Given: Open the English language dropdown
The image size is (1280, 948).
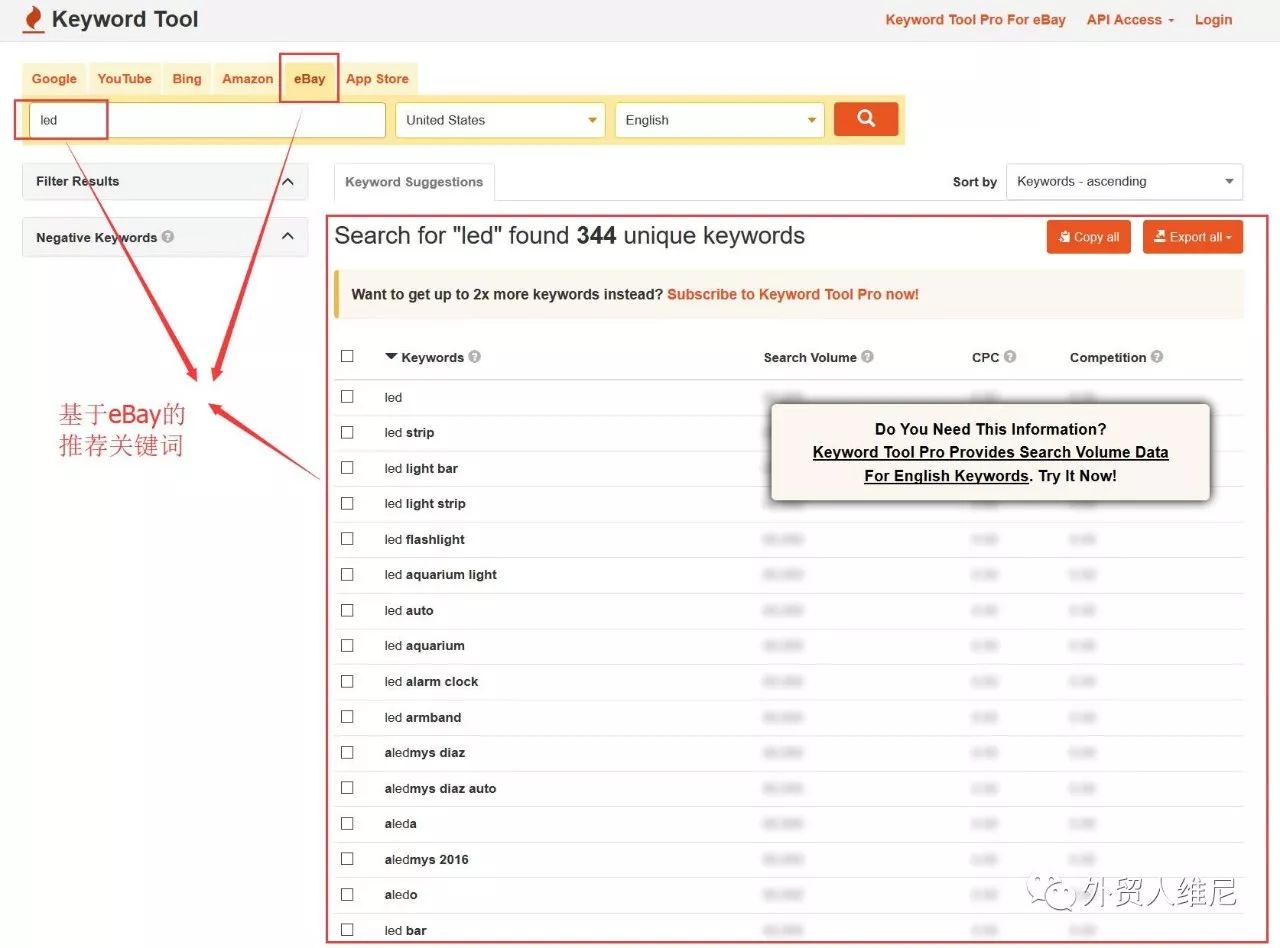Looking at the screenshot, I should point(720,120).
